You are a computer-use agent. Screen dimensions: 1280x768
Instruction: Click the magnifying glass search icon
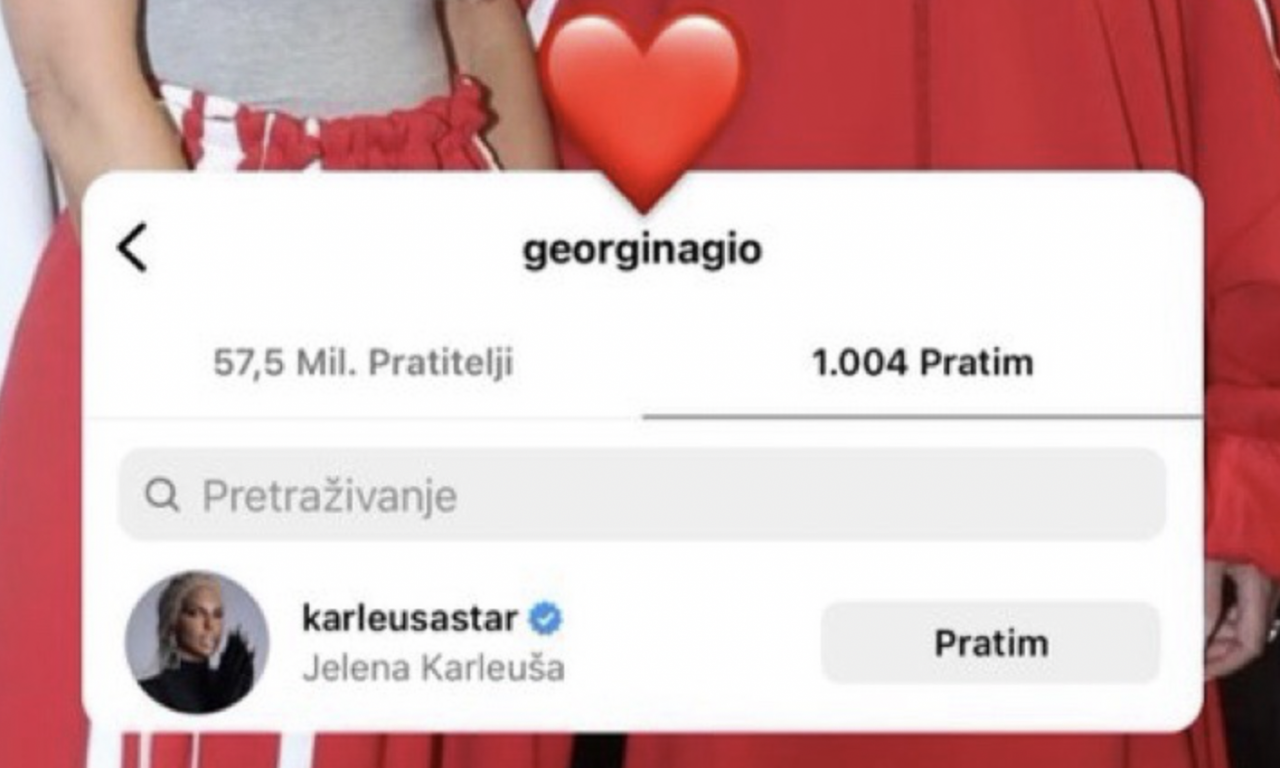click(162, 495)
